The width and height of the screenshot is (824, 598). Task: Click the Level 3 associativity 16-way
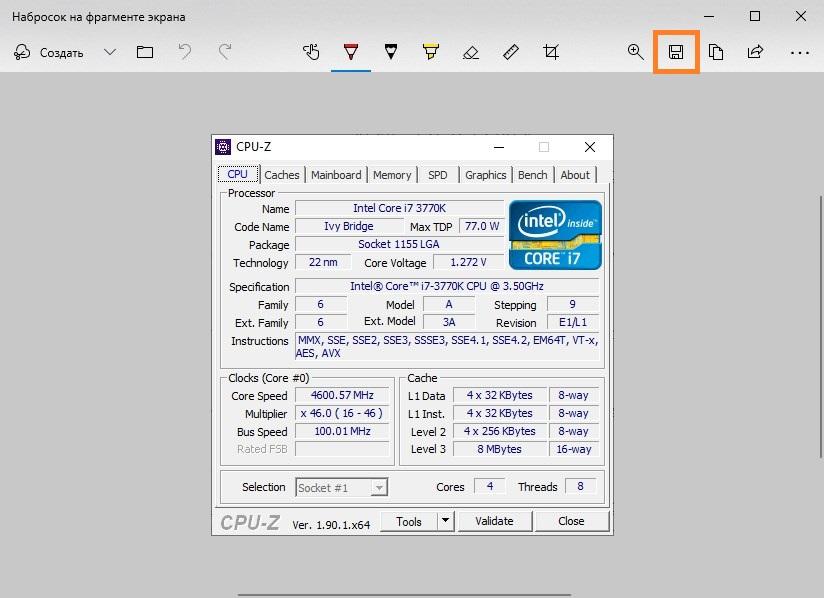coord(574,449)
